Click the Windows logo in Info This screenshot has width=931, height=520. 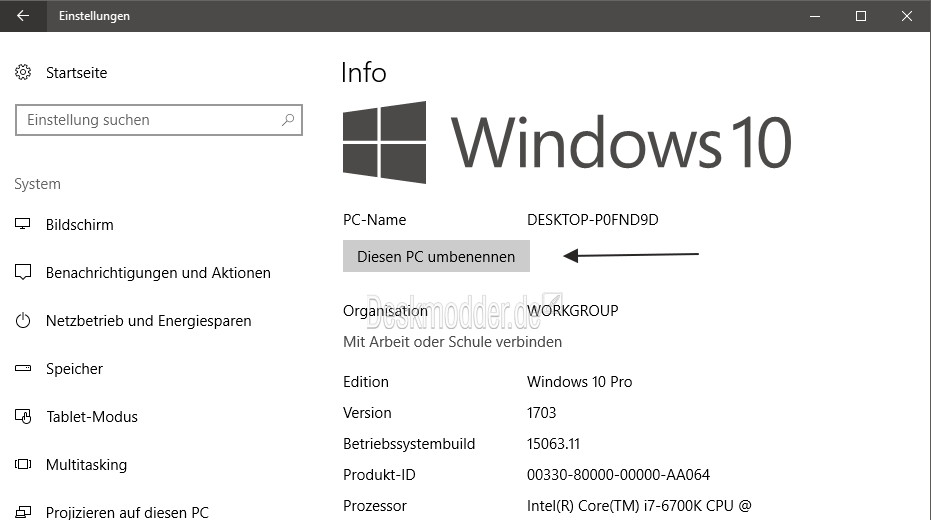click(x=384, y=142)
